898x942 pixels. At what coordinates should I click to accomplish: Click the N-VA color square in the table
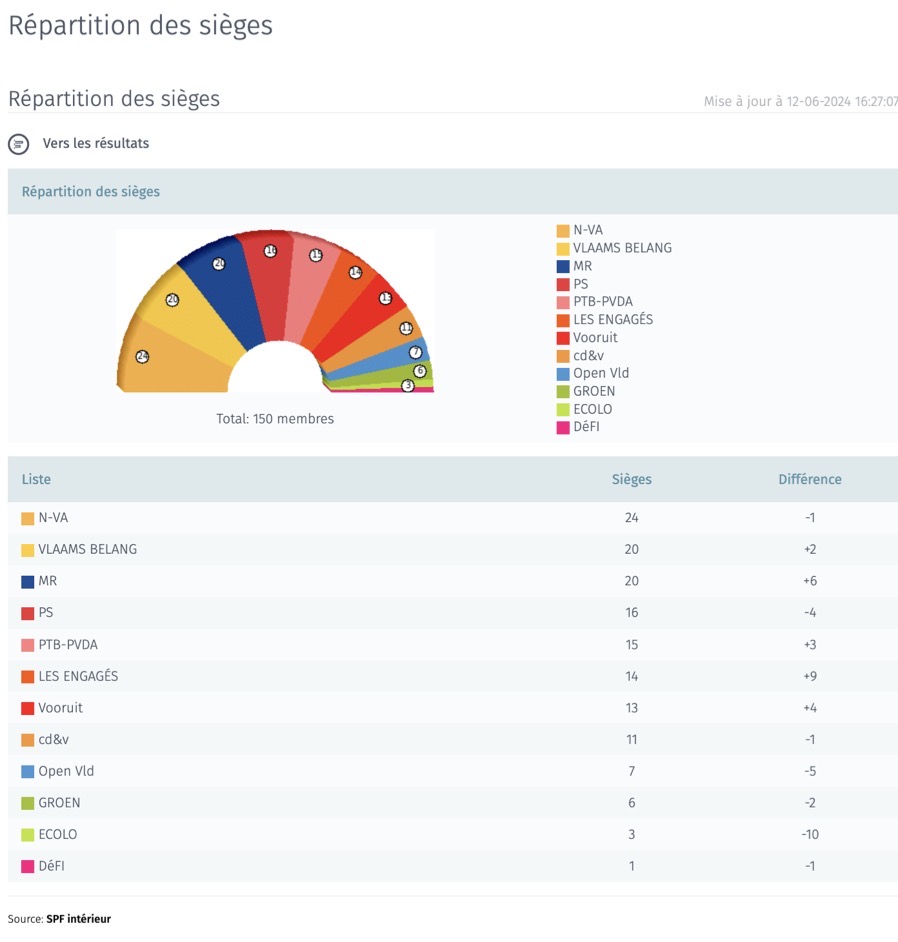[x=28, y=518]
